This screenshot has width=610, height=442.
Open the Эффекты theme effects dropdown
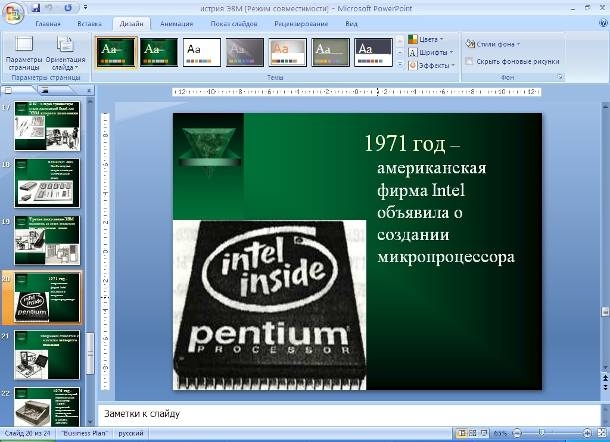(431, 65)
